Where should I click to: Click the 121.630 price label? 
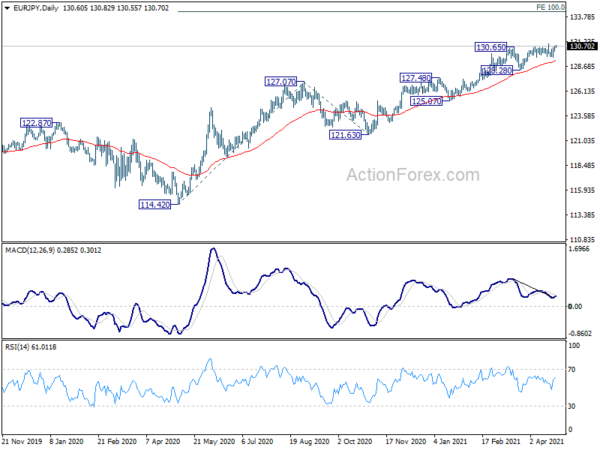(x=346, y=135)
